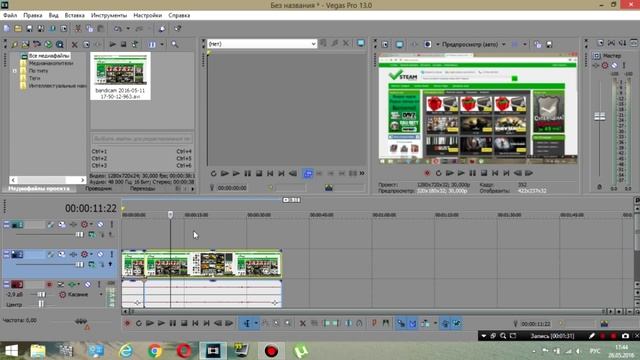Open the Файл menu

point(10,15)
